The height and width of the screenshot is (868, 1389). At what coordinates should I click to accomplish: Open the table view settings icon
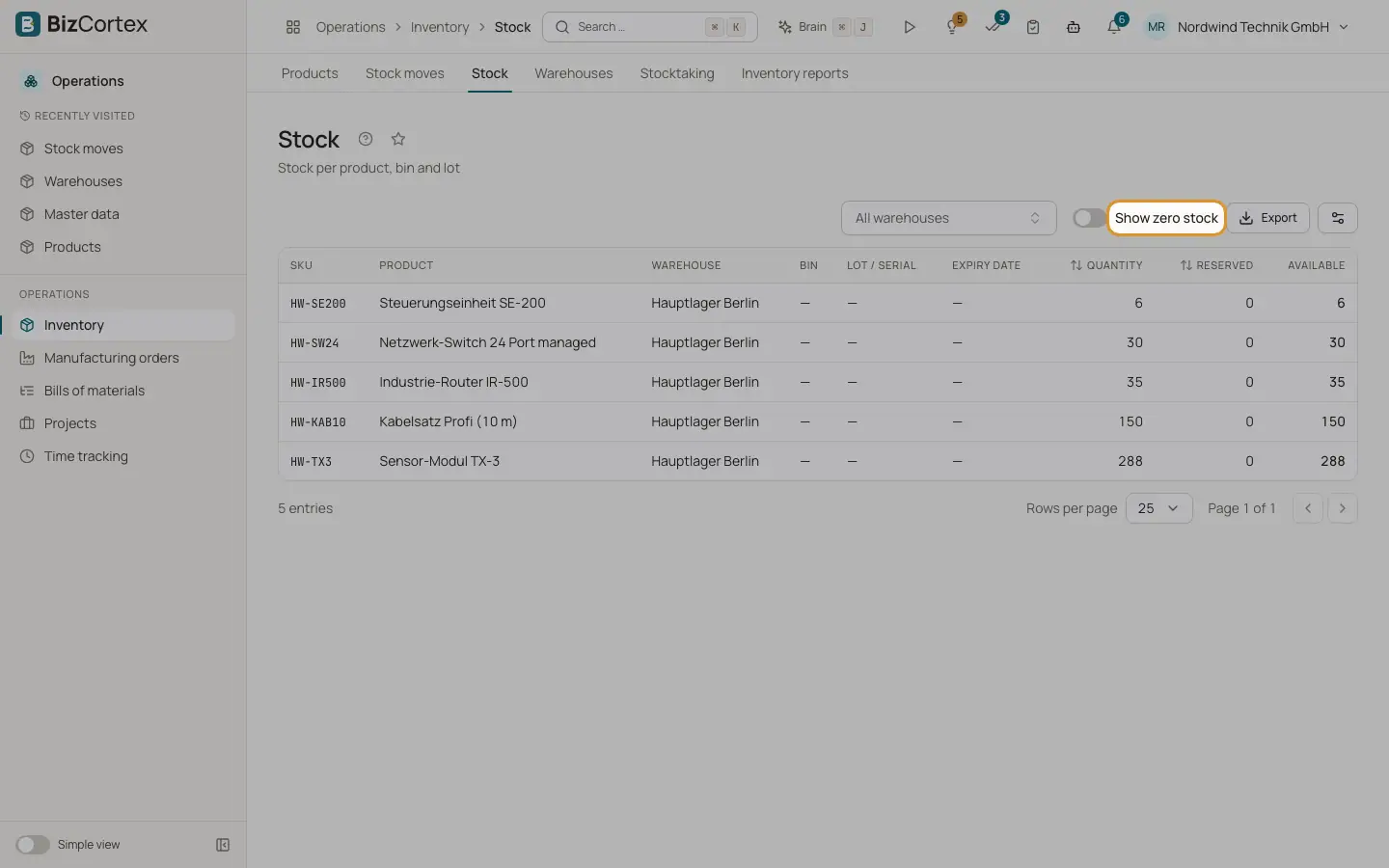[x=1338, y=218]
